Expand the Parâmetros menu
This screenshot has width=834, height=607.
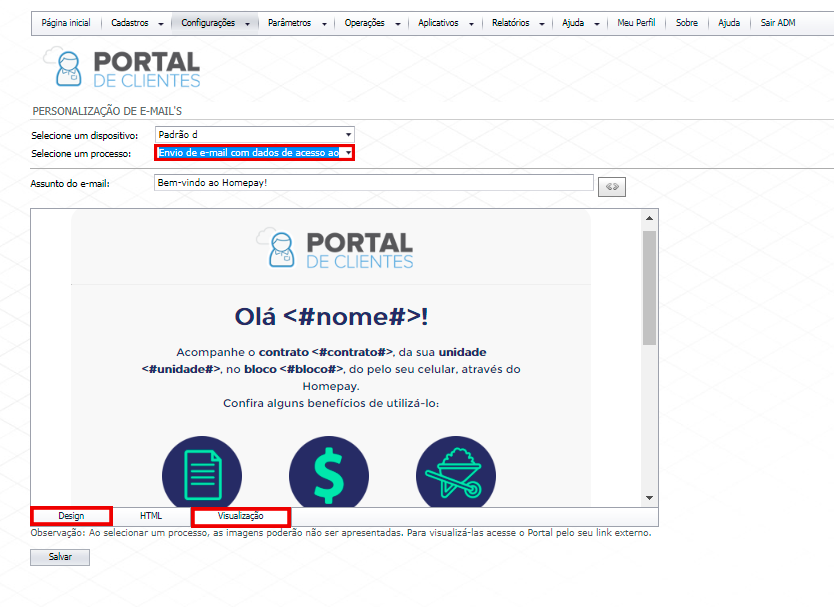click(x=297, y=23)
